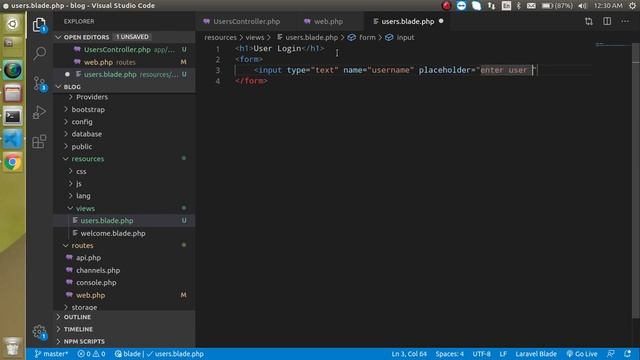Open the Trash in the dock
640x360 pixels.
point(13,347)
